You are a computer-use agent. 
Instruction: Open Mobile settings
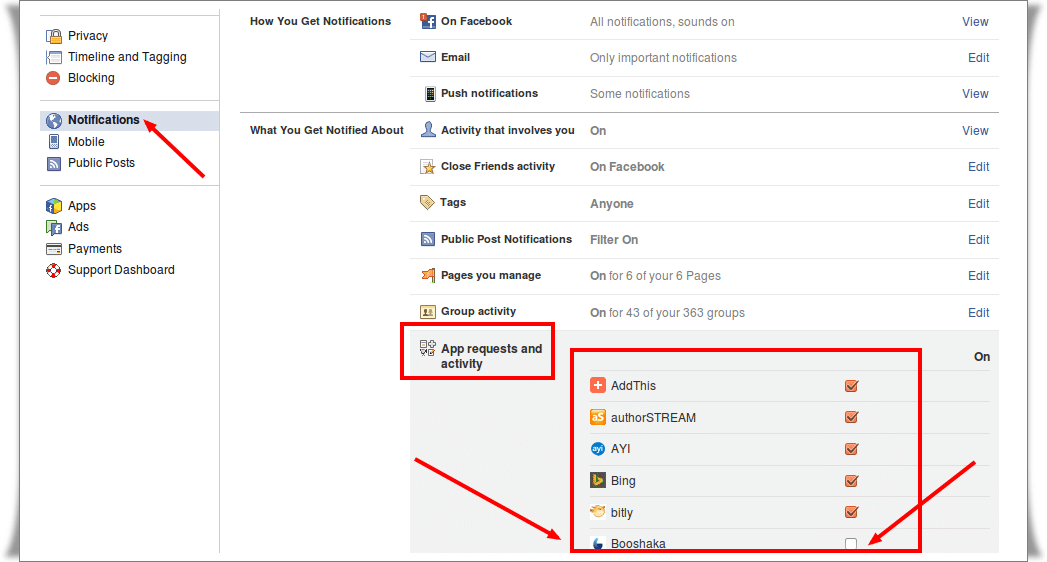click(x=86, y=142)
